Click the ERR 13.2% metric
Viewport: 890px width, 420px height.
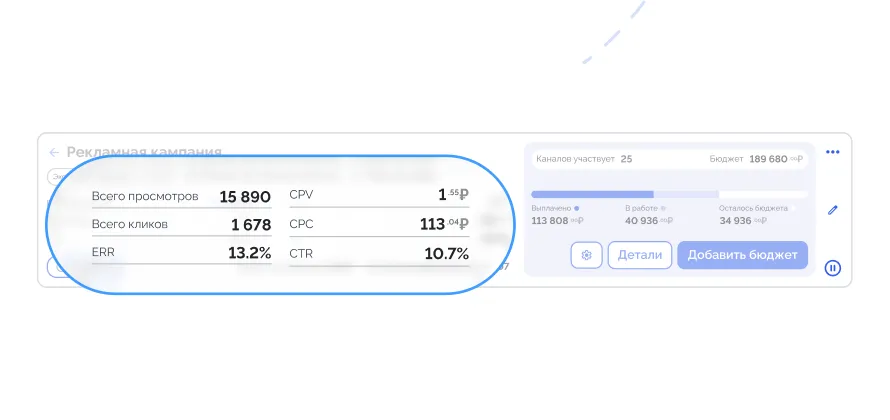(x=182, y=253)
